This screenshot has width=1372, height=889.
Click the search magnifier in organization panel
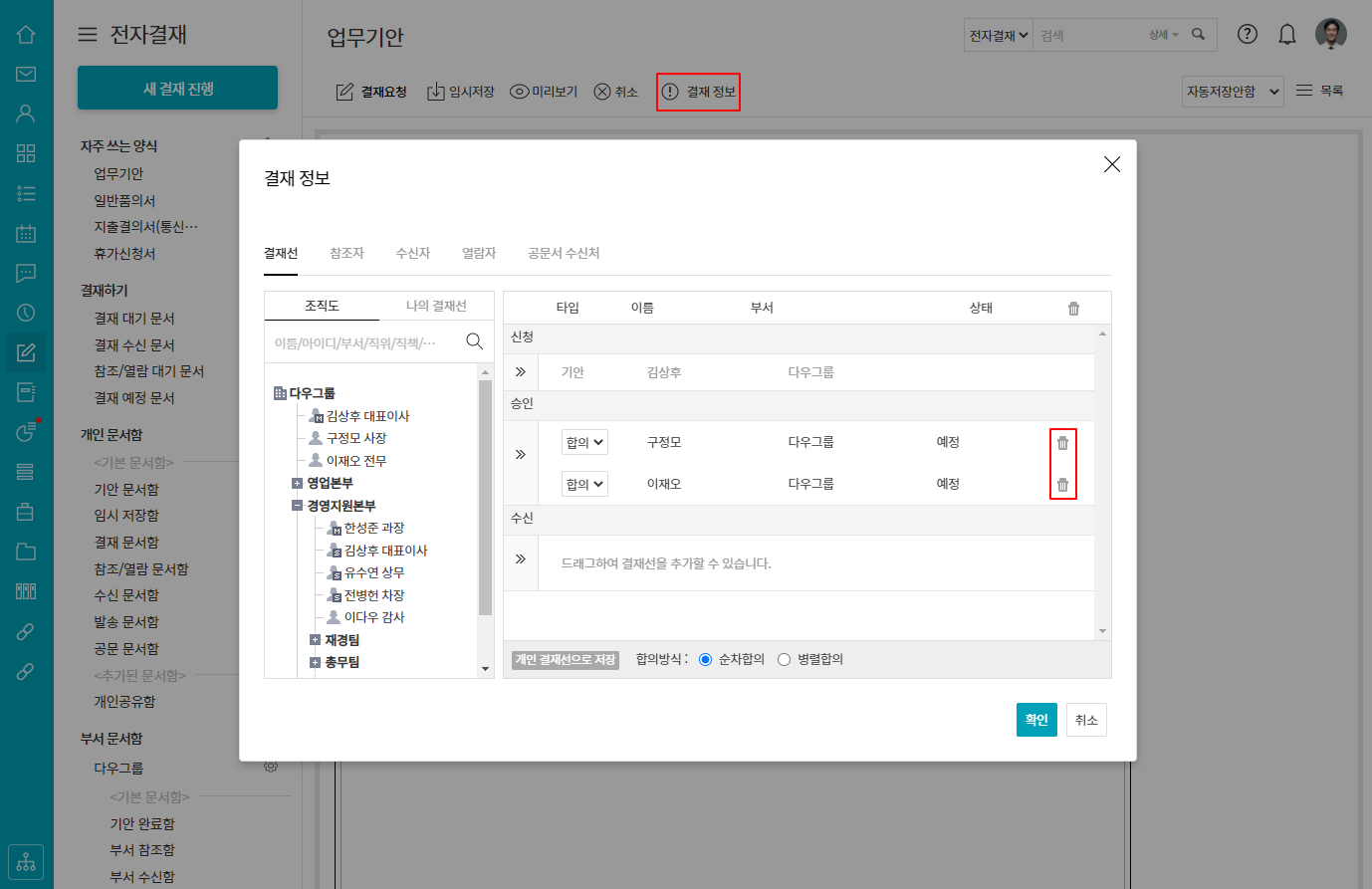coord(474,341)
